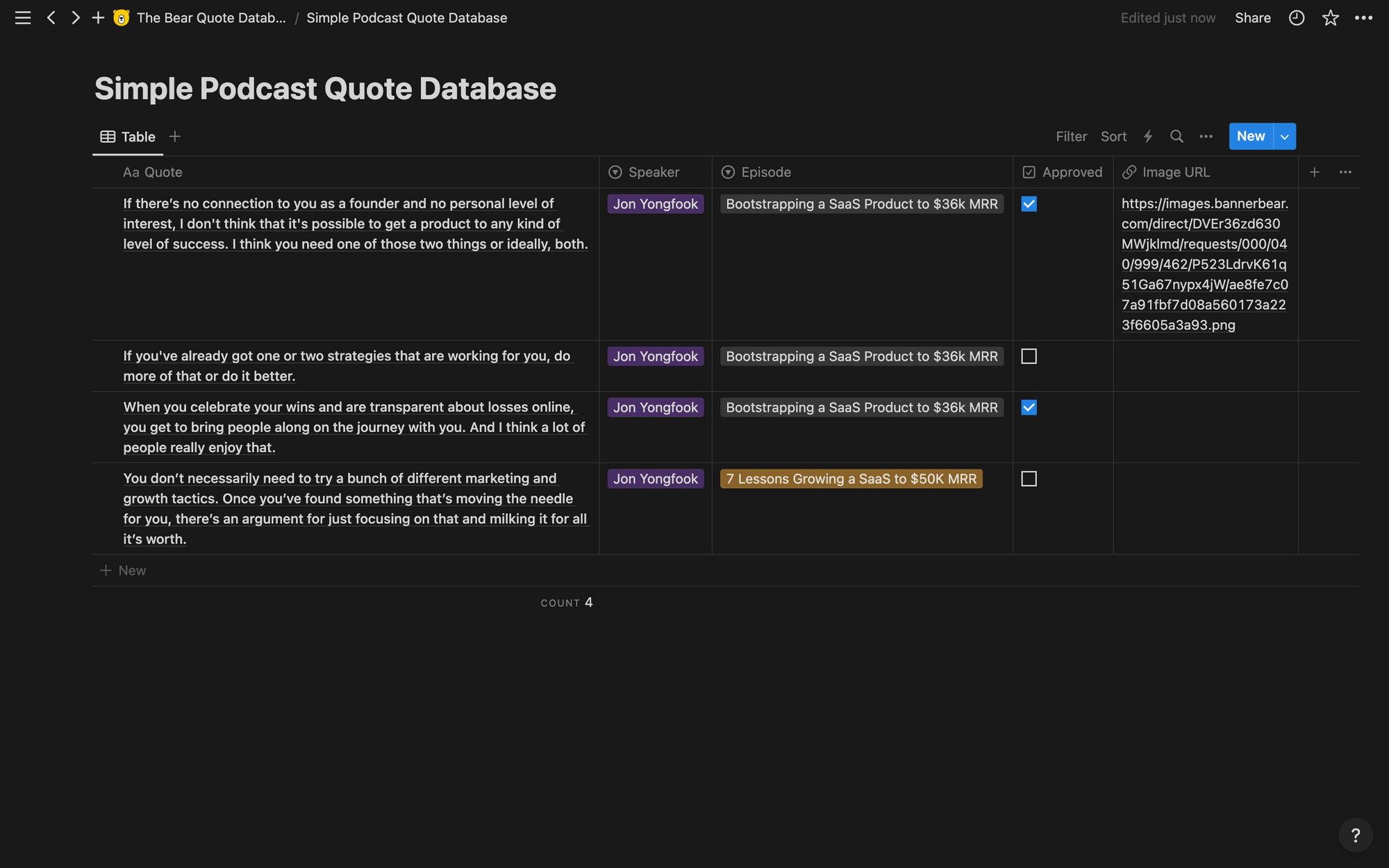Switch to the Table view tab
The height and width of the screenshot is (868, 1389).
click(128, 136)
